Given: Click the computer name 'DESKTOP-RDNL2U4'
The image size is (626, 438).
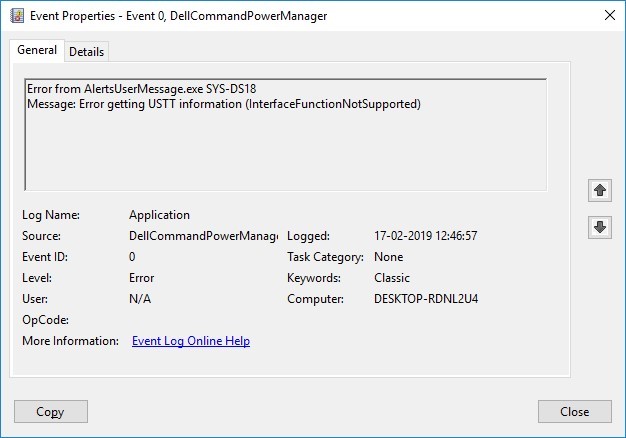Looking at the screenshot, I should (x=426, y=299).
